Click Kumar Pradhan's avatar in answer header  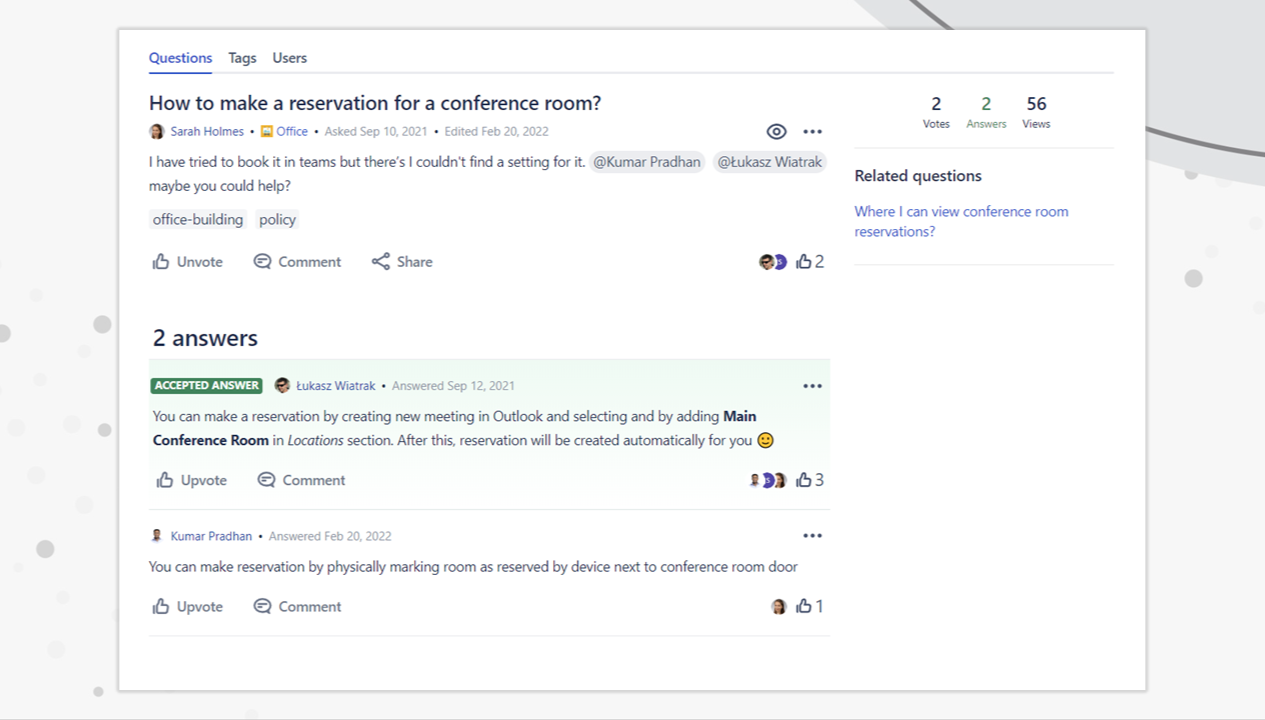coord(157,536)
